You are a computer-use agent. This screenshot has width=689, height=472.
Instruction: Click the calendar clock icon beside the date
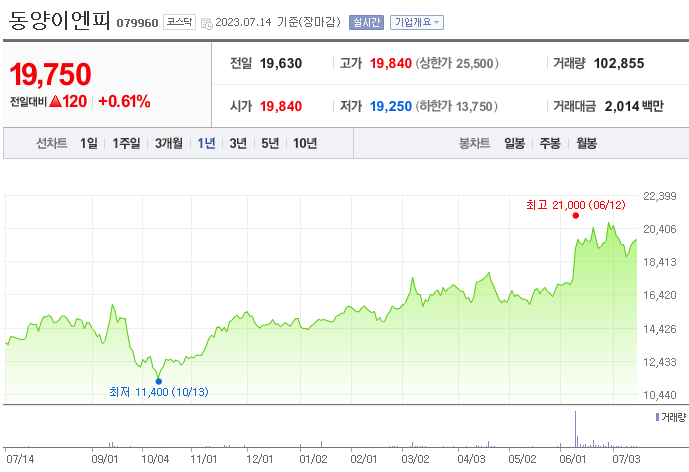point(207,23)
